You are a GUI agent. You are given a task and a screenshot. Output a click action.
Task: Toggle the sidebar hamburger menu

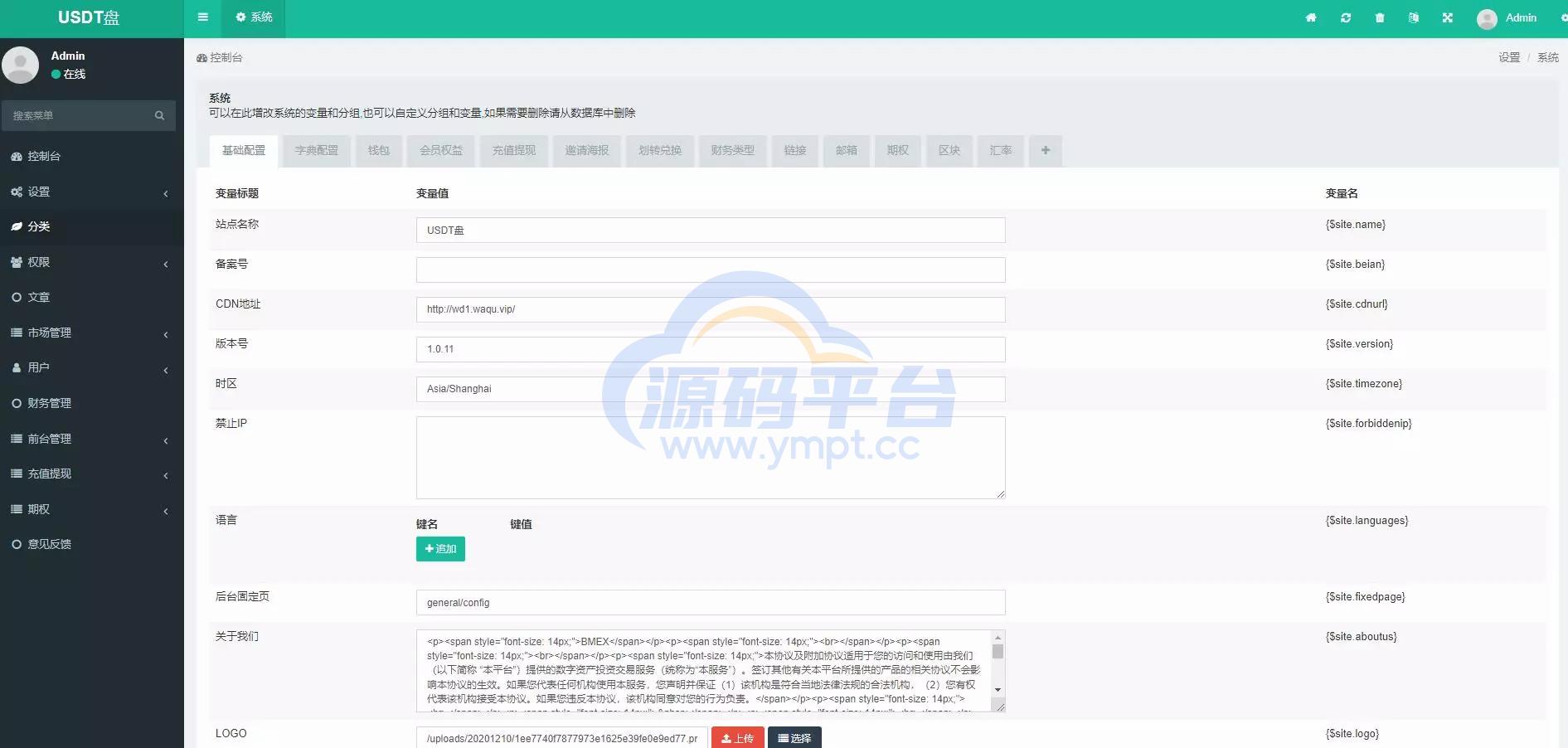202,17
